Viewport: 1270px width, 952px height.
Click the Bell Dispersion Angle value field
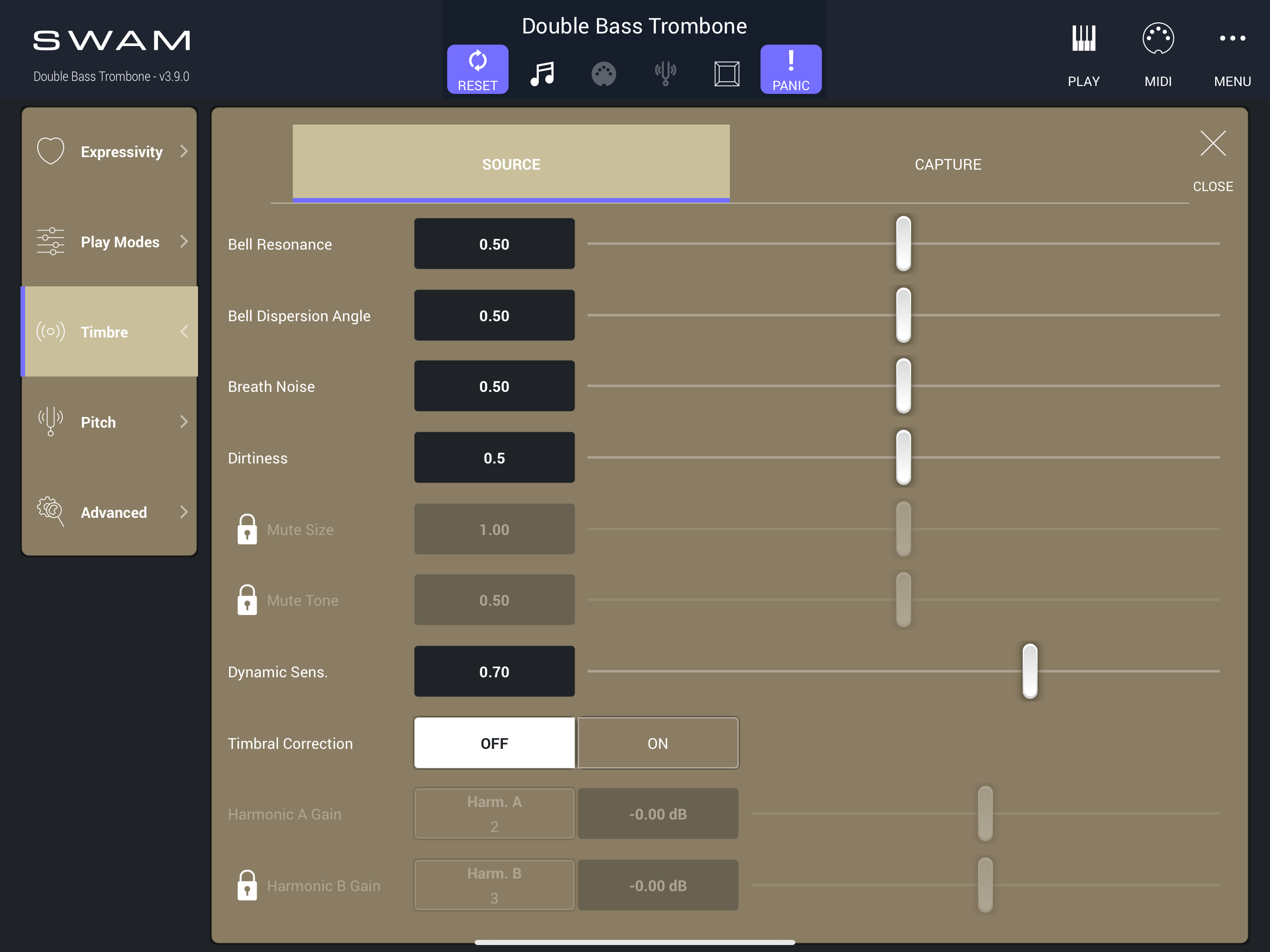494,315
